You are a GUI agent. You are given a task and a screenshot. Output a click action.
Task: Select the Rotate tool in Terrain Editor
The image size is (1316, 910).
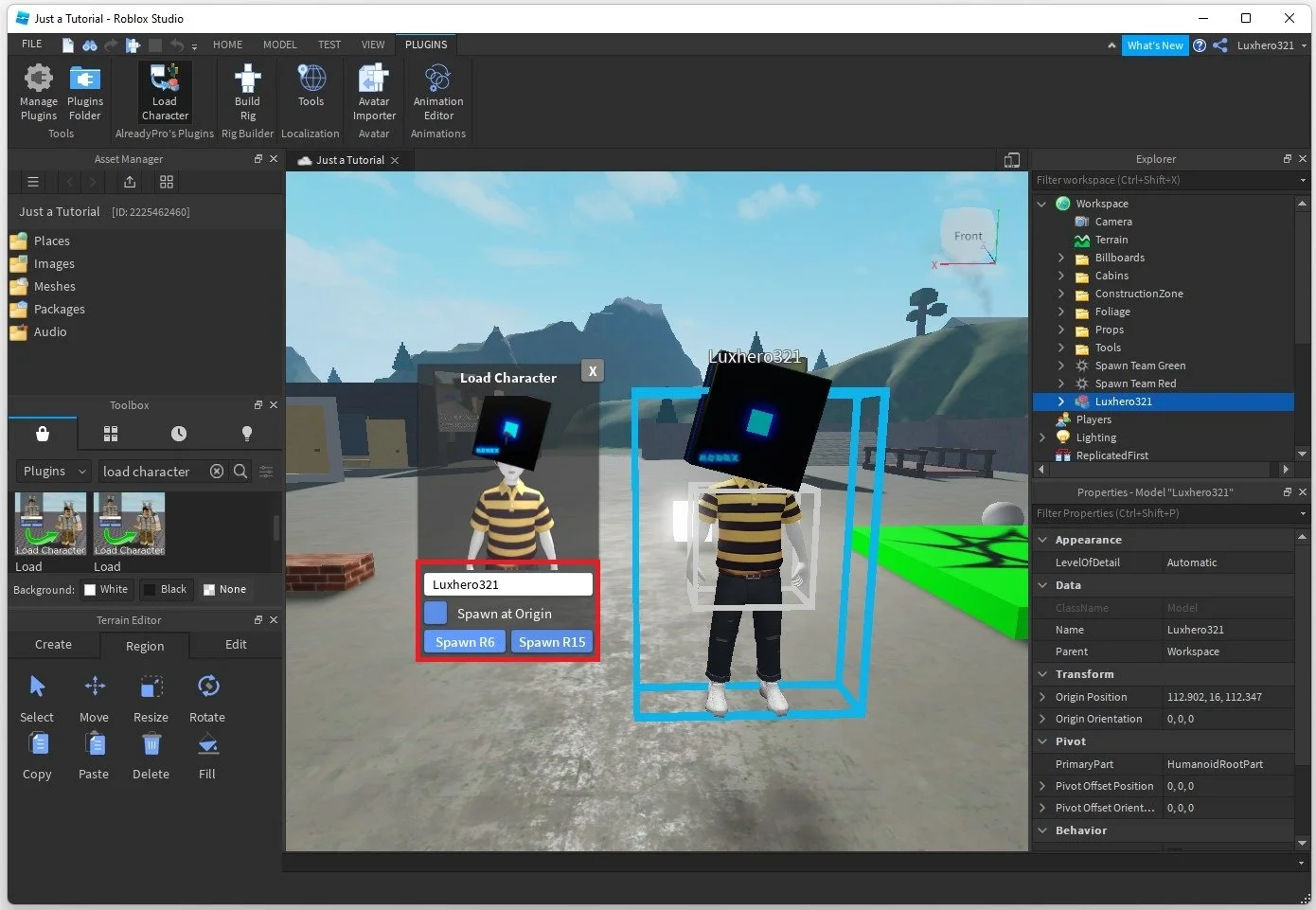(x=207, y=698)
